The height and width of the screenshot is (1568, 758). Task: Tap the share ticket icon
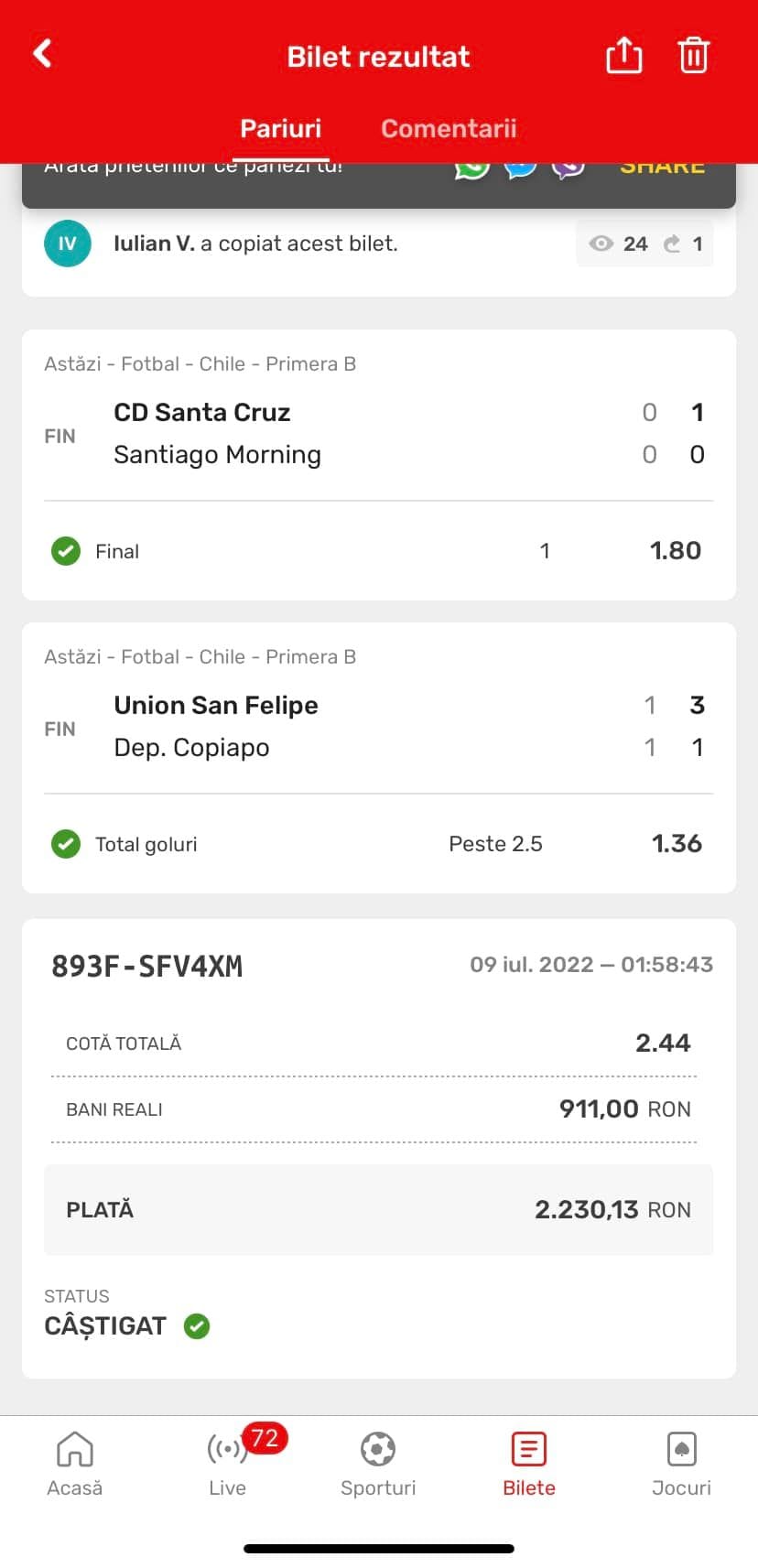click(623, 55)
